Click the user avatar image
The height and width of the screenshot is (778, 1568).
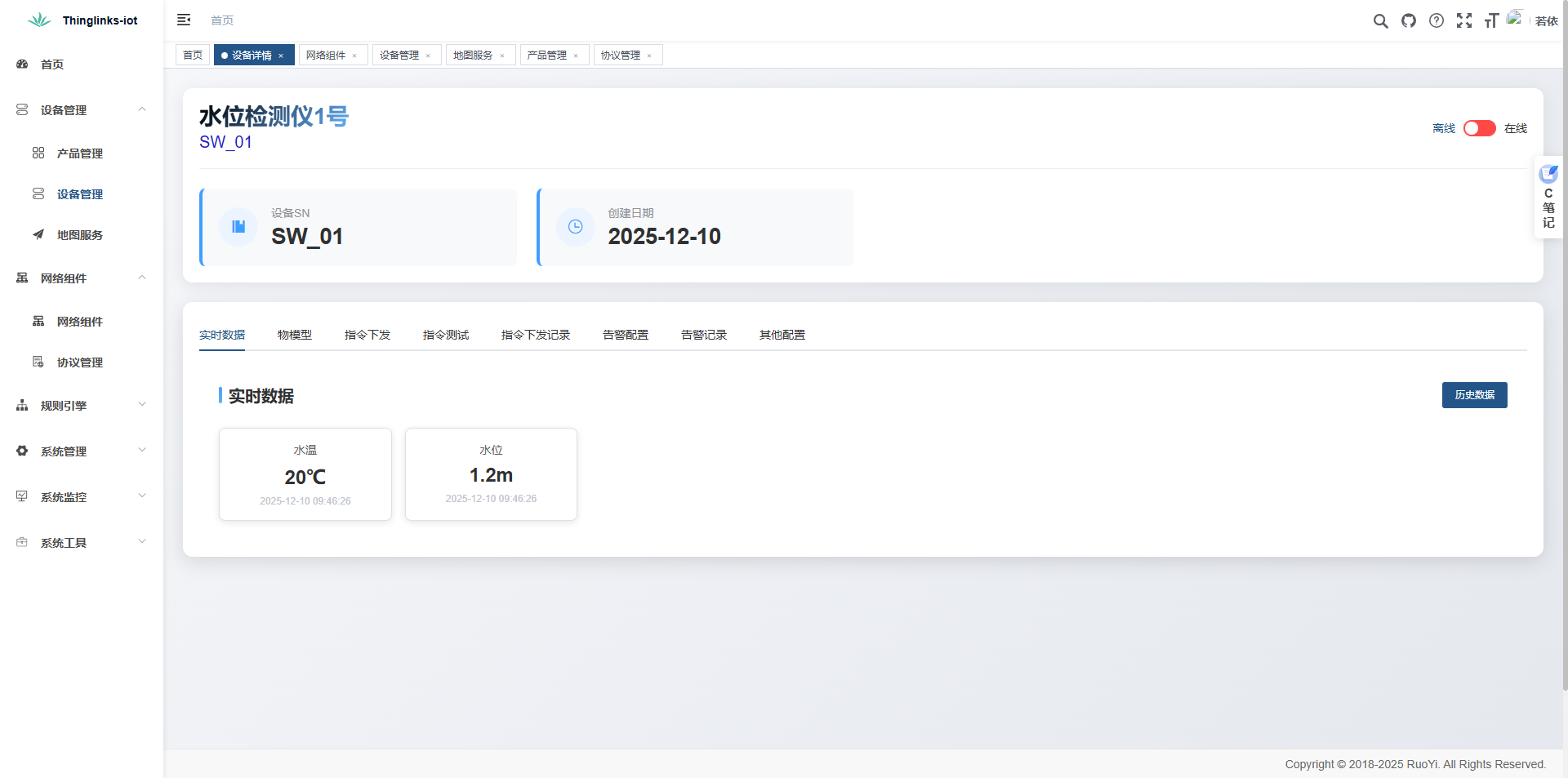(x=1516, y=19)
